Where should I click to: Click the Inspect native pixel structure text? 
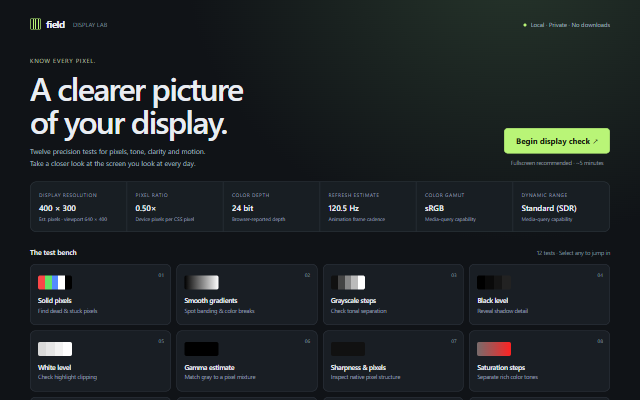click(x=366, y=377)
